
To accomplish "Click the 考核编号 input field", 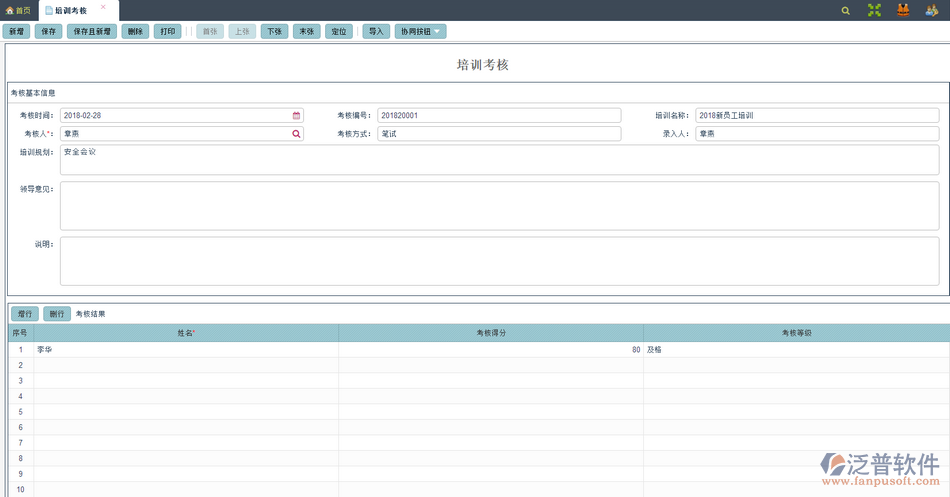I will 499,116.
